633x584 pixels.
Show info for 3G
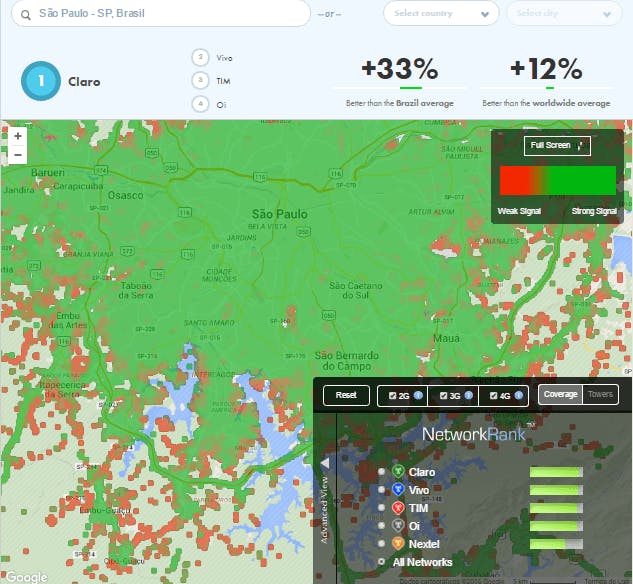(469, 396)
